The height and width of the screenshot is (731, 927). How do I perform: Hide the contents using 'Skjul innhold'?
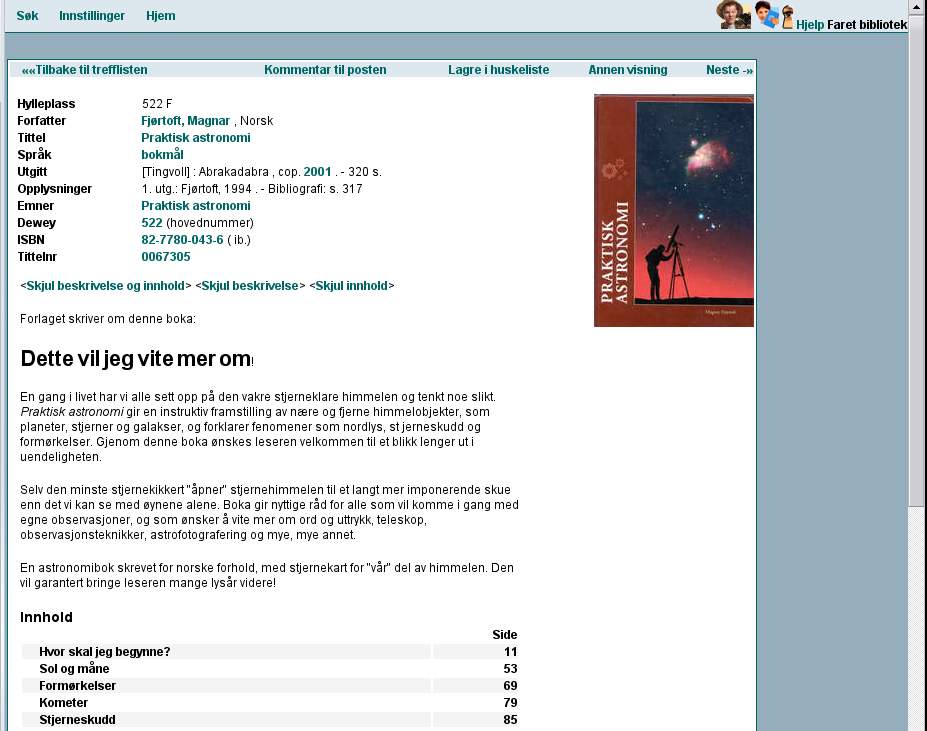(x=349, y=285)
